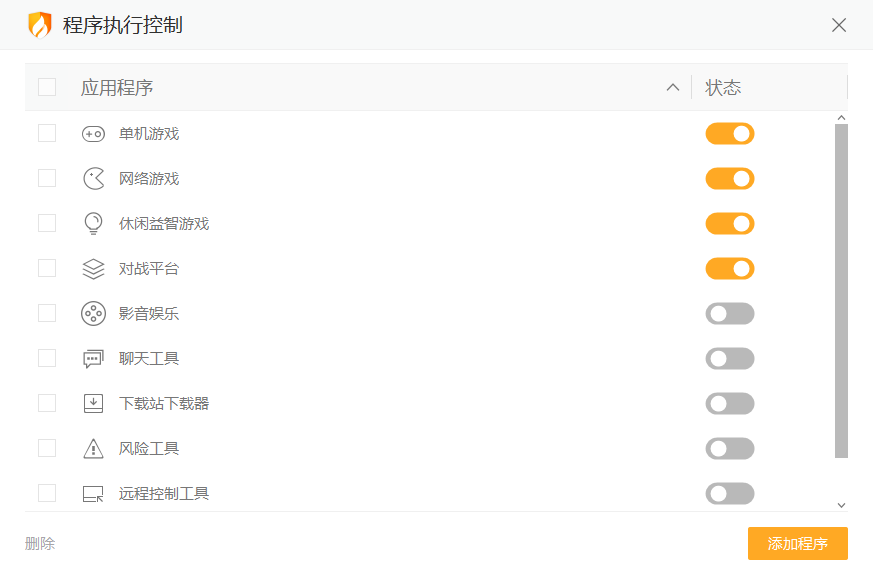Click the gamepad icon for 单机游戏

(93, 134)
